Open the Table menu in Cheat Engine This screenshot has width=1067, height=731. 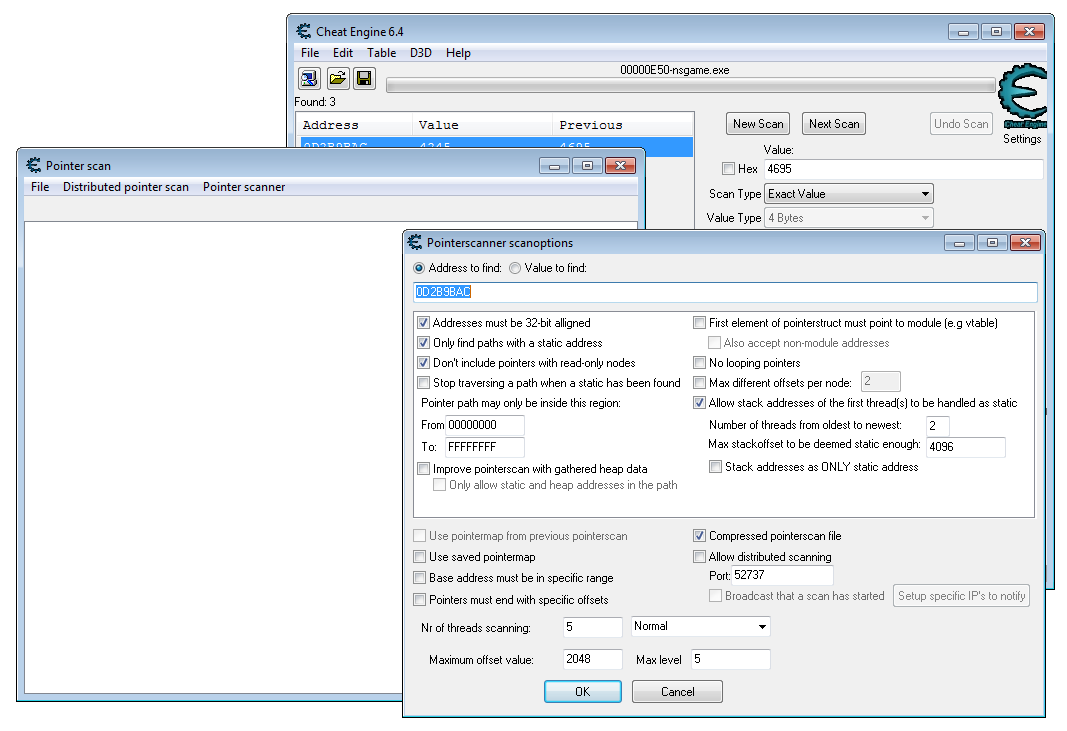382,52
